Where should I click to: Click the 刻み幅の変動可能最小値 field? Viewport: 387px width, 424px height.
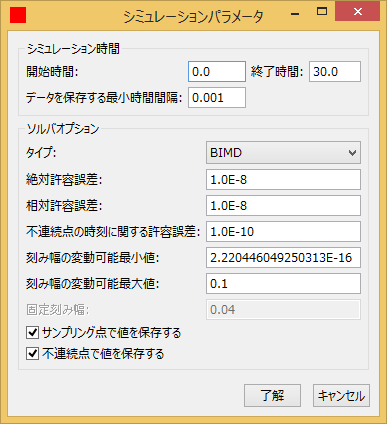pos(283,258)
